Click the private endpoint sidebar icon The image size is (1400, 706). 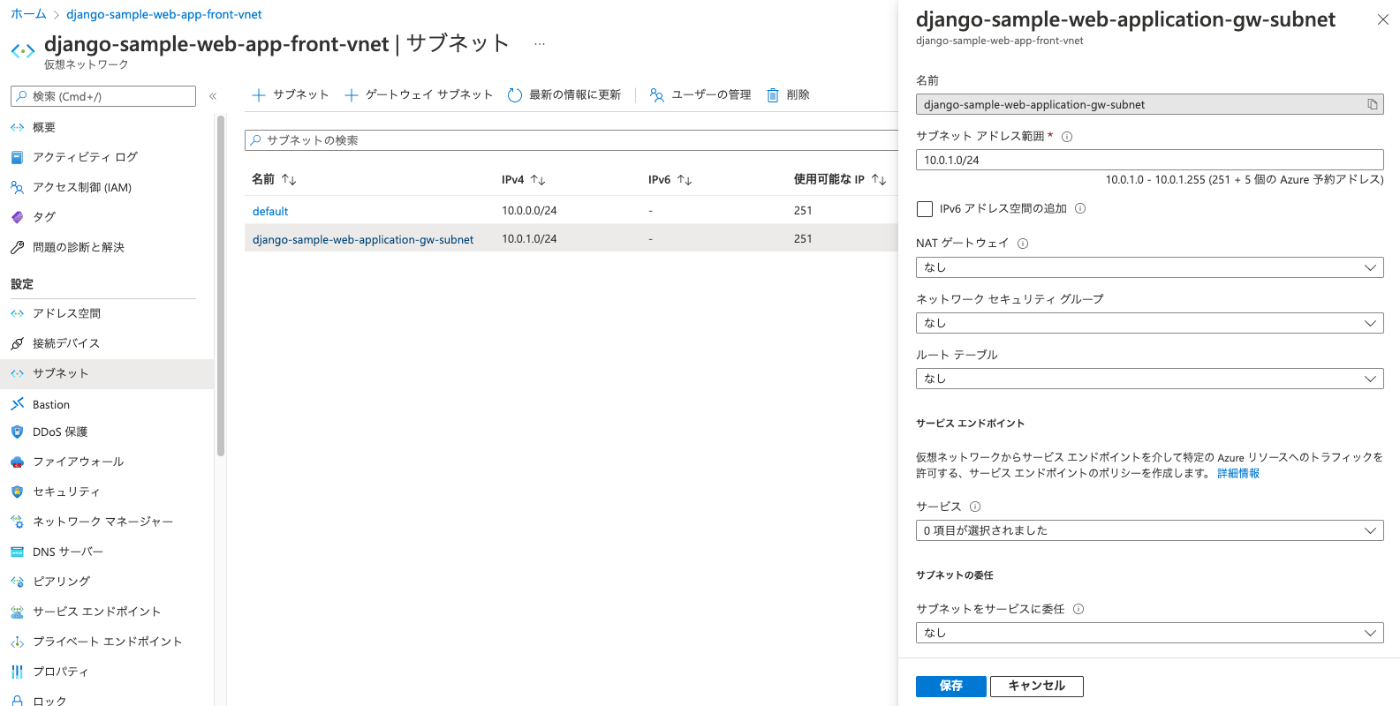pyautogui.click(x=17, y=641)
